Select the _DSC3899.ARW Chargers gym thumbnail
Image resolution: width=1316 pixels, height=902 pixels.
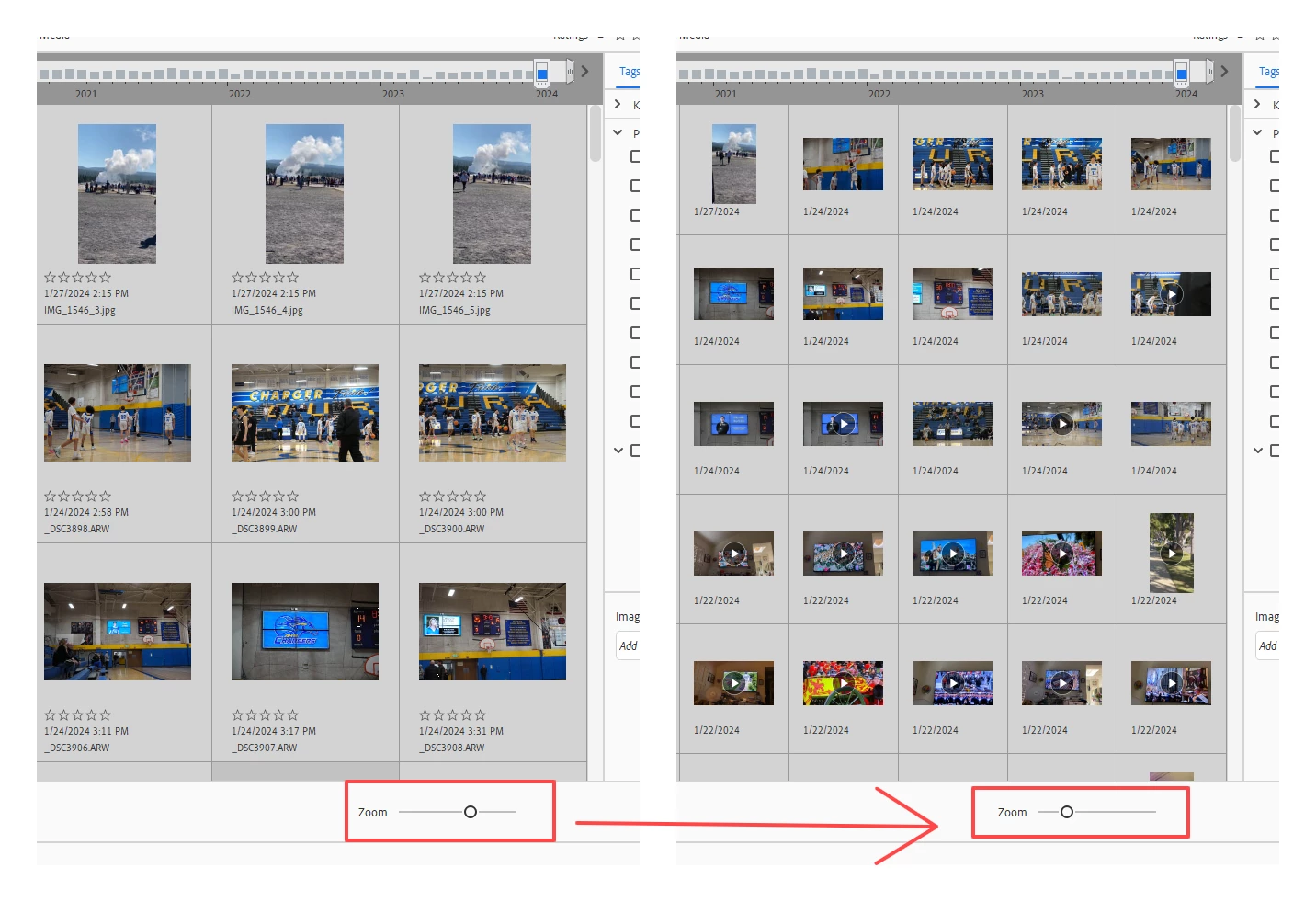305,413
